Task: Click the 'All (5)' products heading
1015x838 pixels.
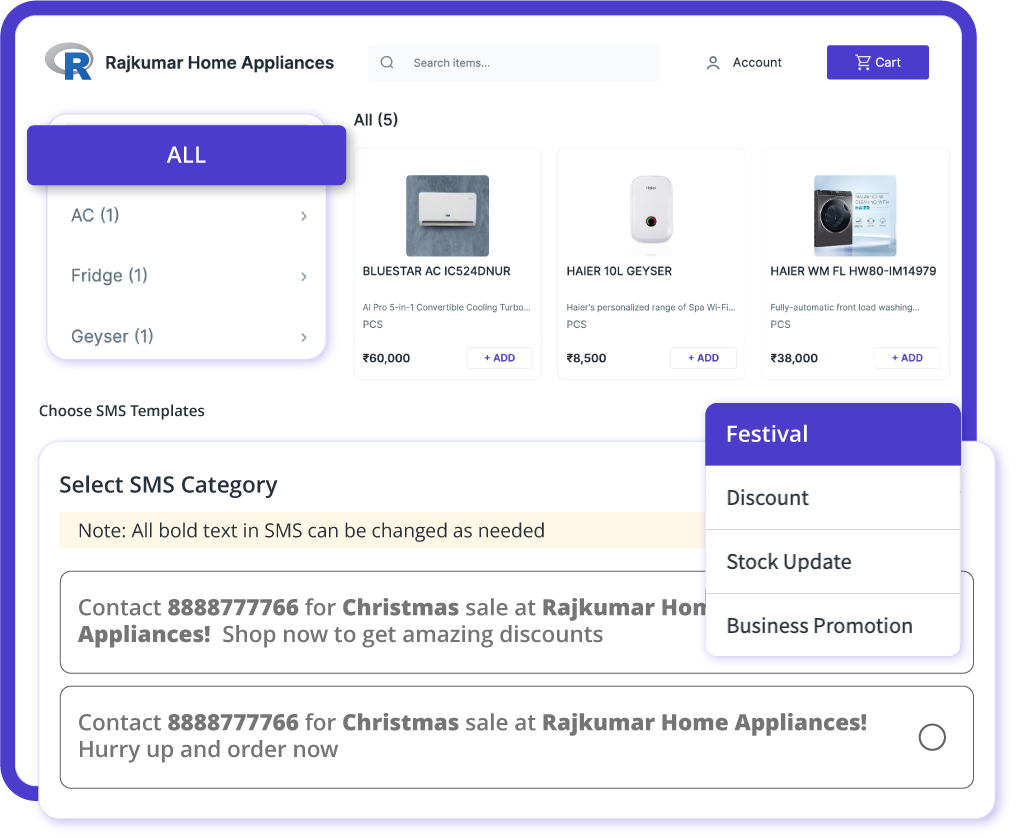Action: [376, 120]
